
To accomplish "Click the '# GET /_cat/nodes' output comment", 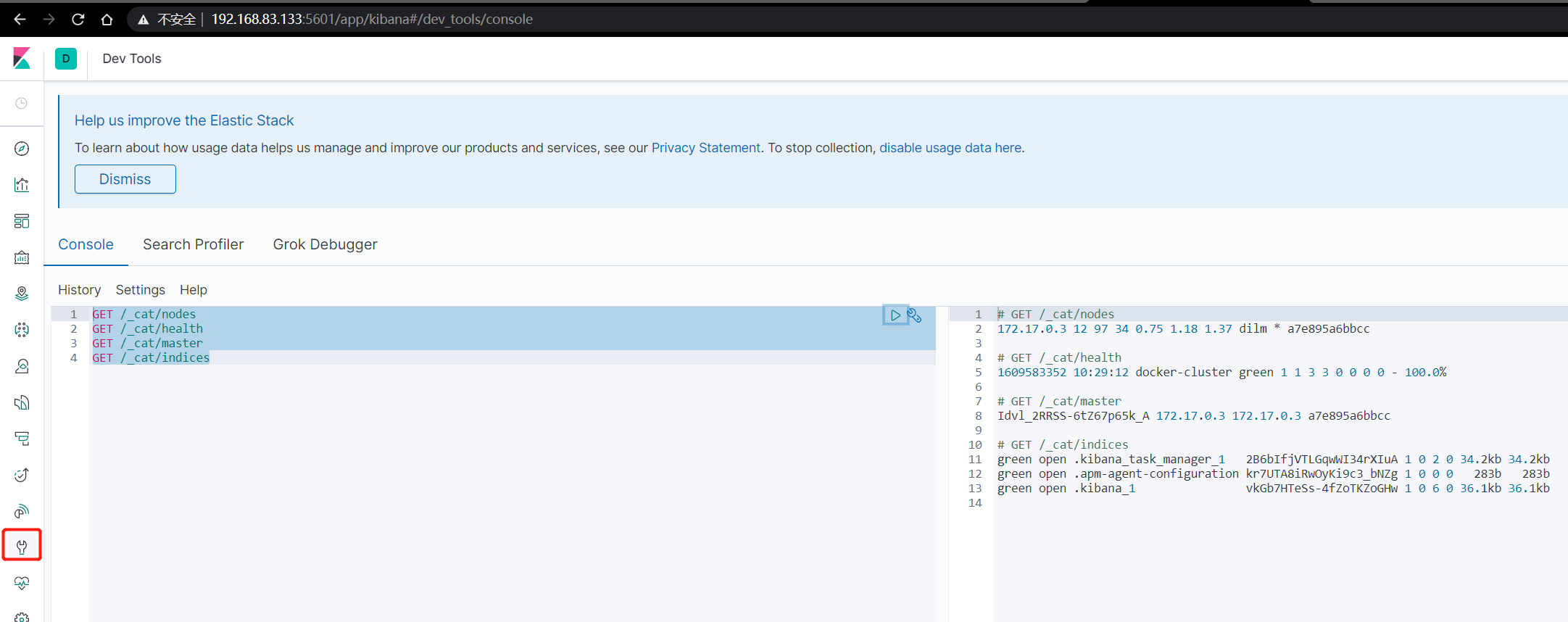I will [1055, 314].
